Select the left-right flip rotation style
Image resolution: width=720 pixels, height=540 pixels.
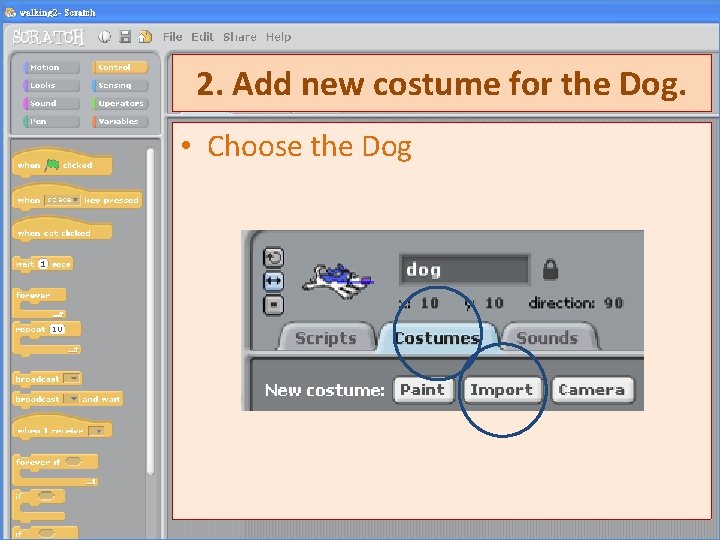(274, 281)
